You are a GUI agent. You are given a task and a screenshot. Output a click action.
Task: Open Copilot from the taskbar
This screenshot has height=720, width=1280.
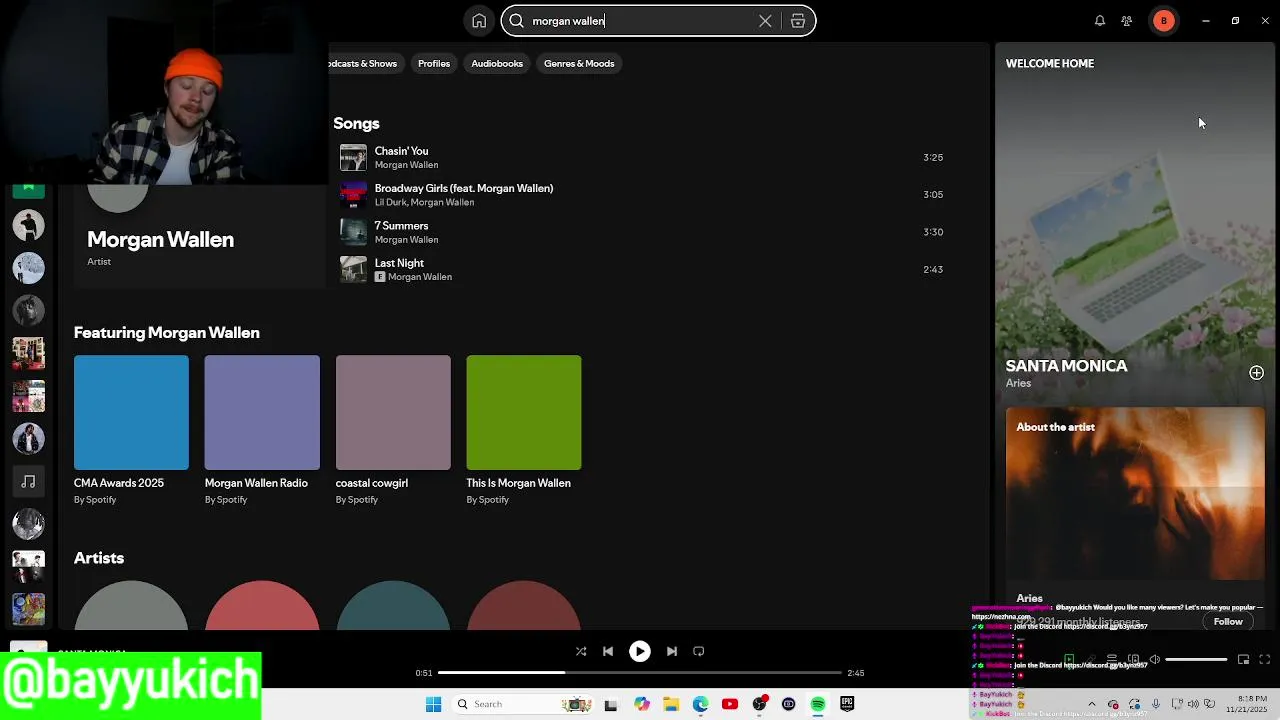coord(642,704)
